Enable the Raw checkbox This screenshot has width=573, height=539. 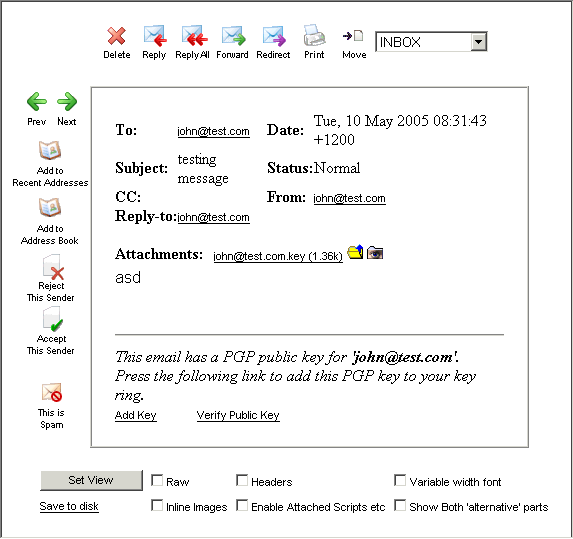(157, 480)
